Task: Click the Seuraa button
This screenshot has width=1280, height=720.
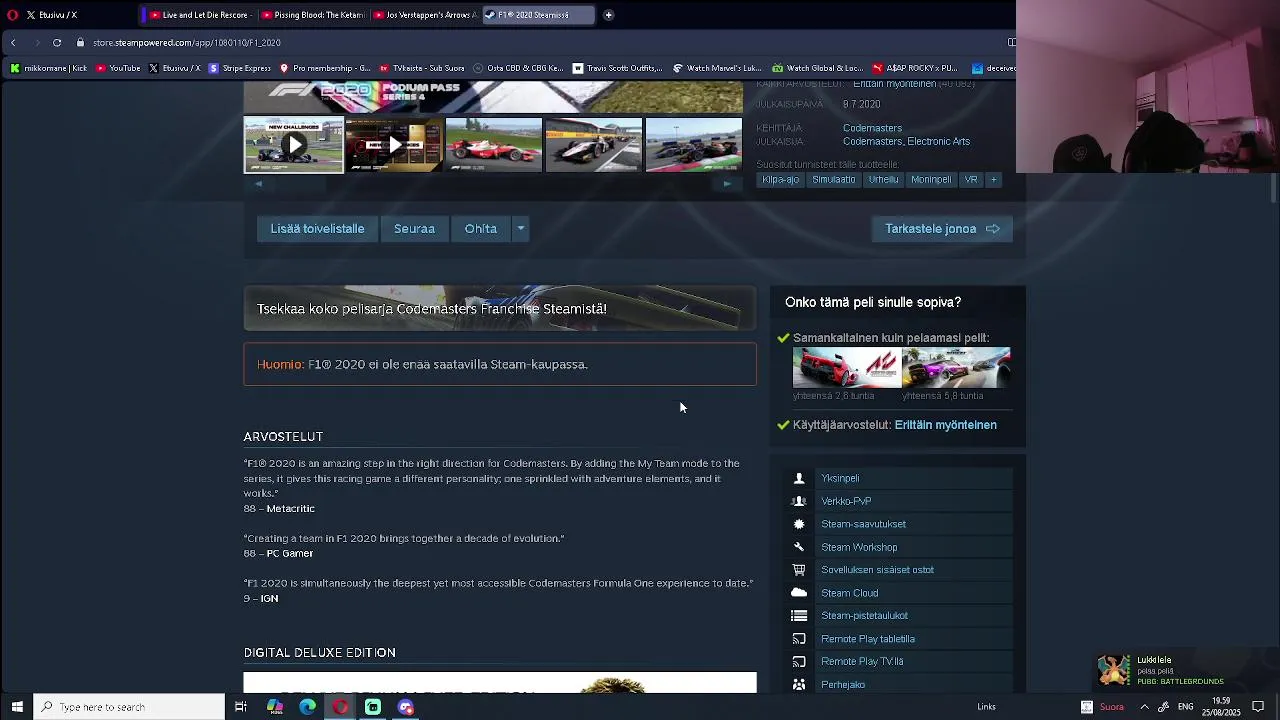Action: 414,229
